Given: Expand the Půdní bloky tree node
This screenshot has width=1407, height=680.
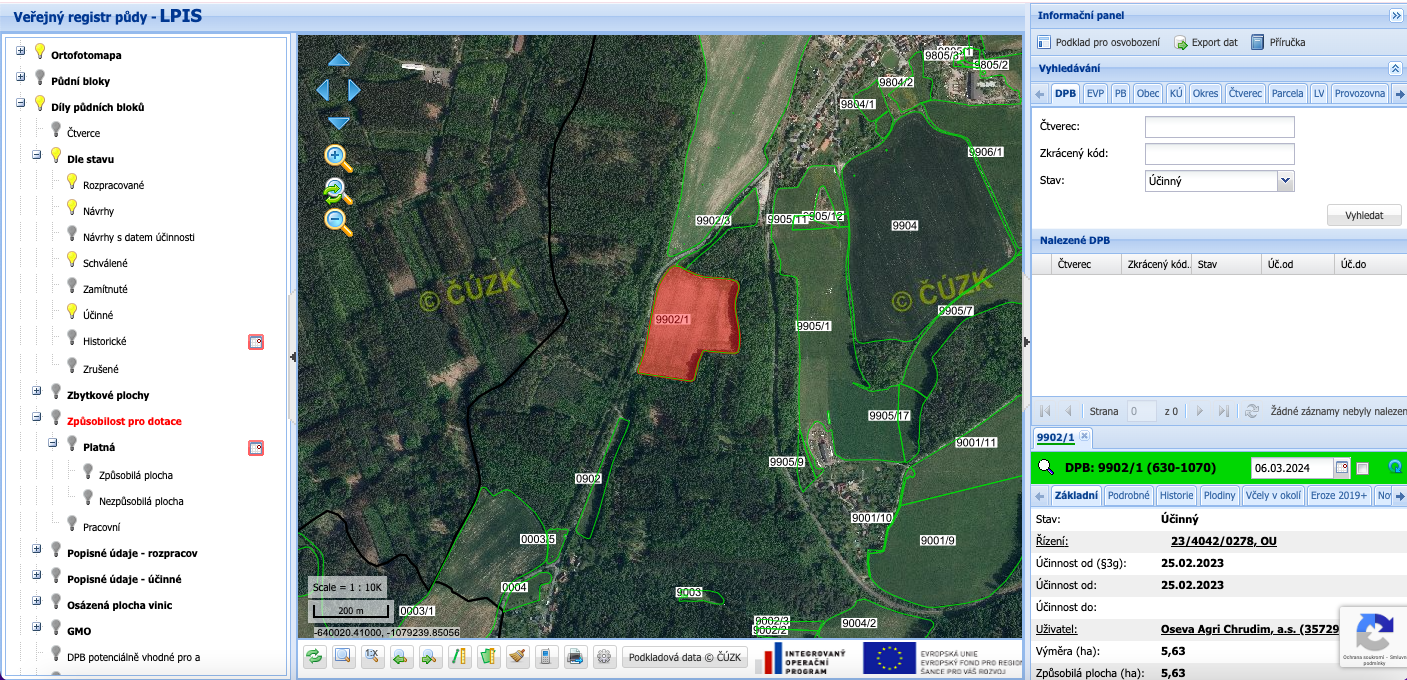Looking at the screenshot, I should 20,77.
